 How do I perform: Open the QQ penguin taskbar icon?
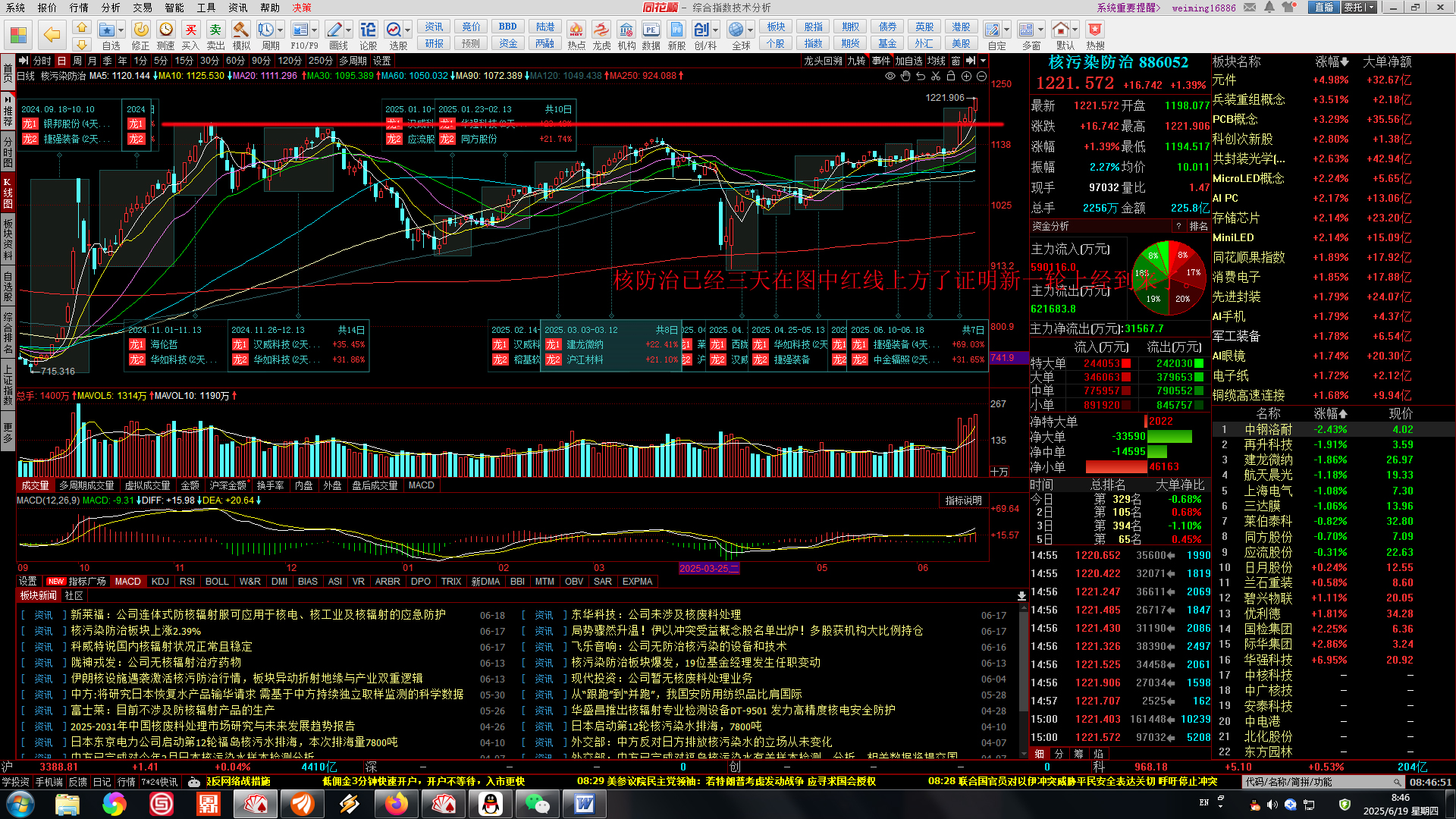[491, 804]
